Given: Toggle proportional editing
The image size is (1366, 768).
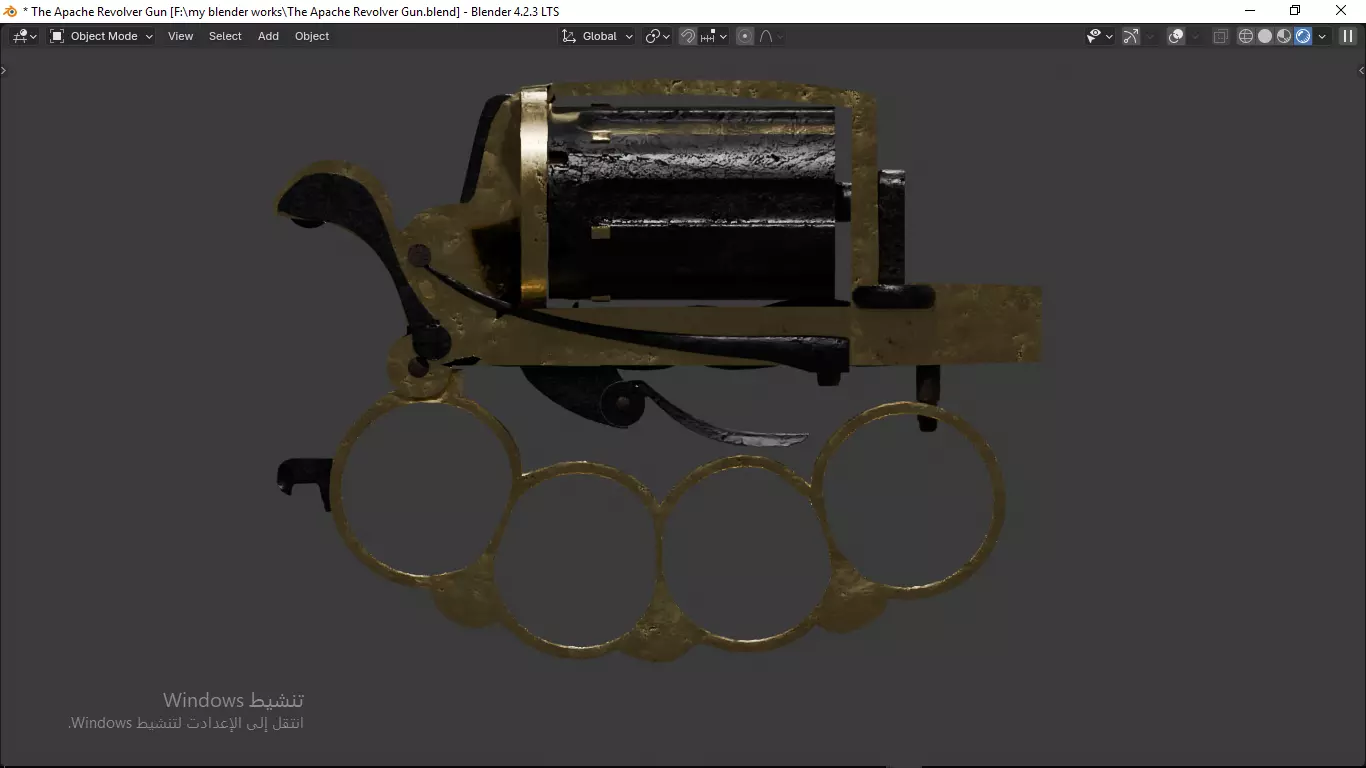Looking at the screenshot, I should point(745,36).
